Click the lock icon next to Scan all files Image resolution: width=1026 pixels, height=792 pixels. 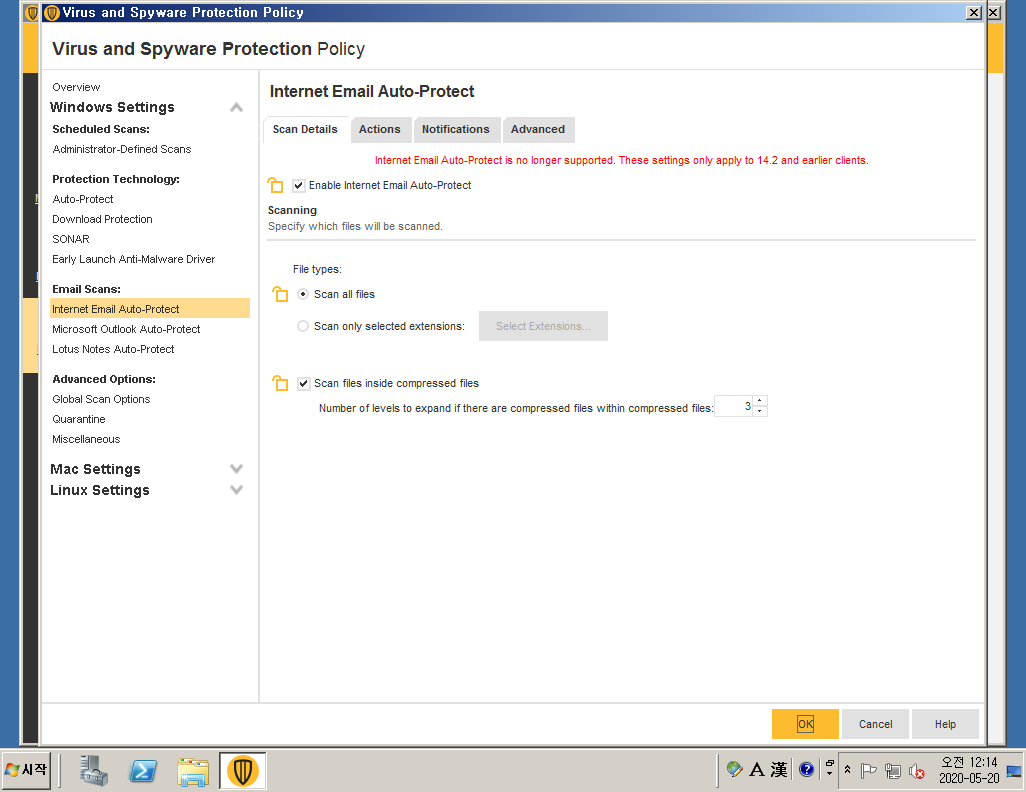[280, 295]
